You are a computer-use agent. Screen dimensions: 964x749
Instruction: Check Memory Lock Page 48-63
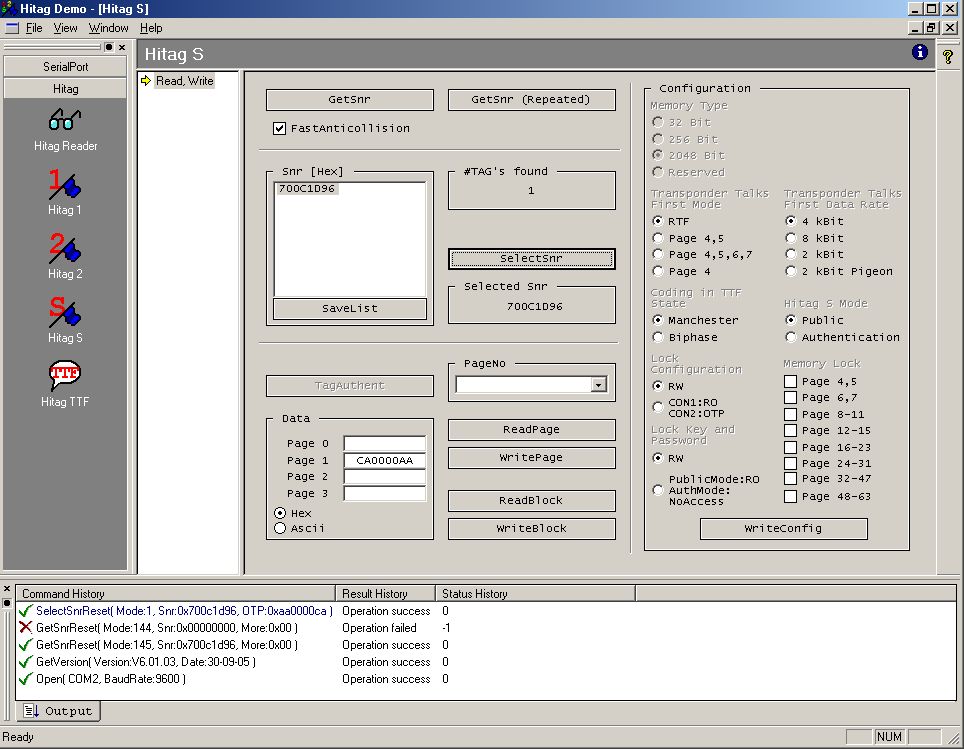point(791,496)
